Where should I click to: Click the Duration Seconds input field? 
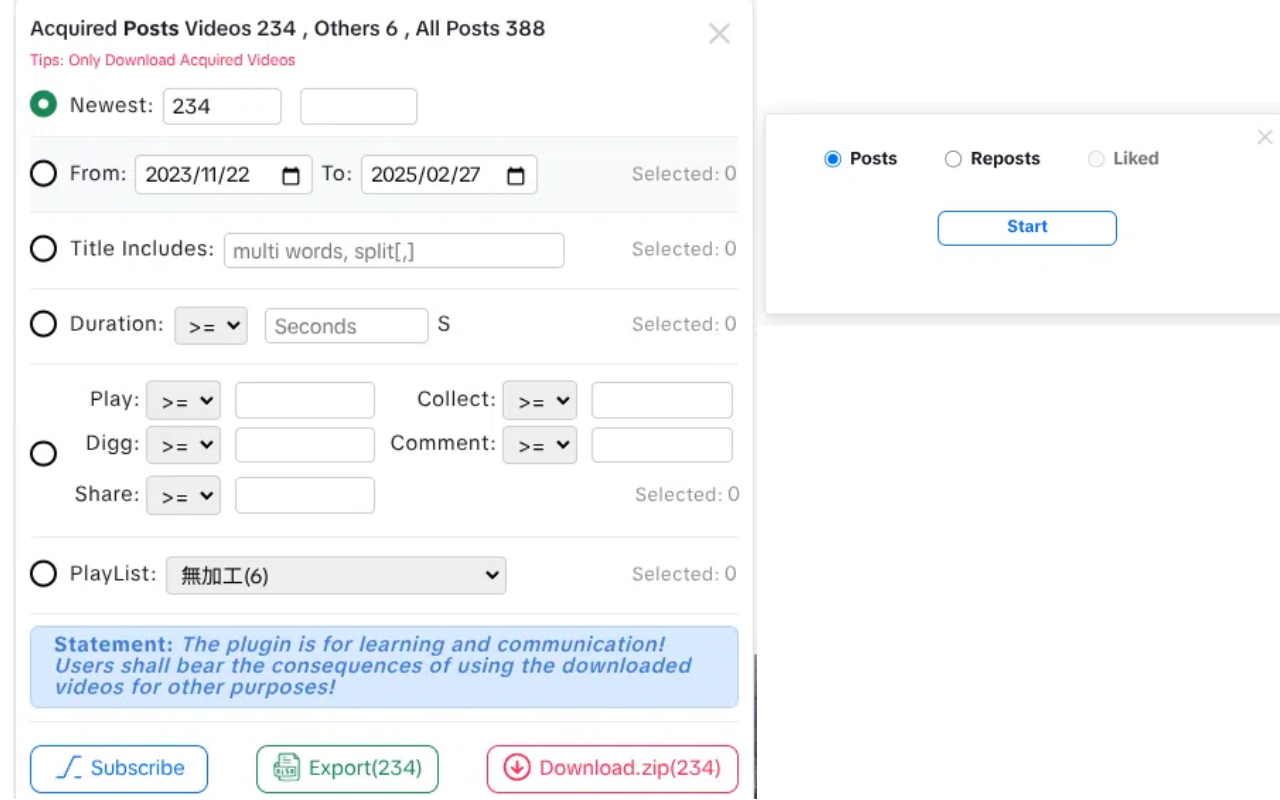tap(346, 326)
